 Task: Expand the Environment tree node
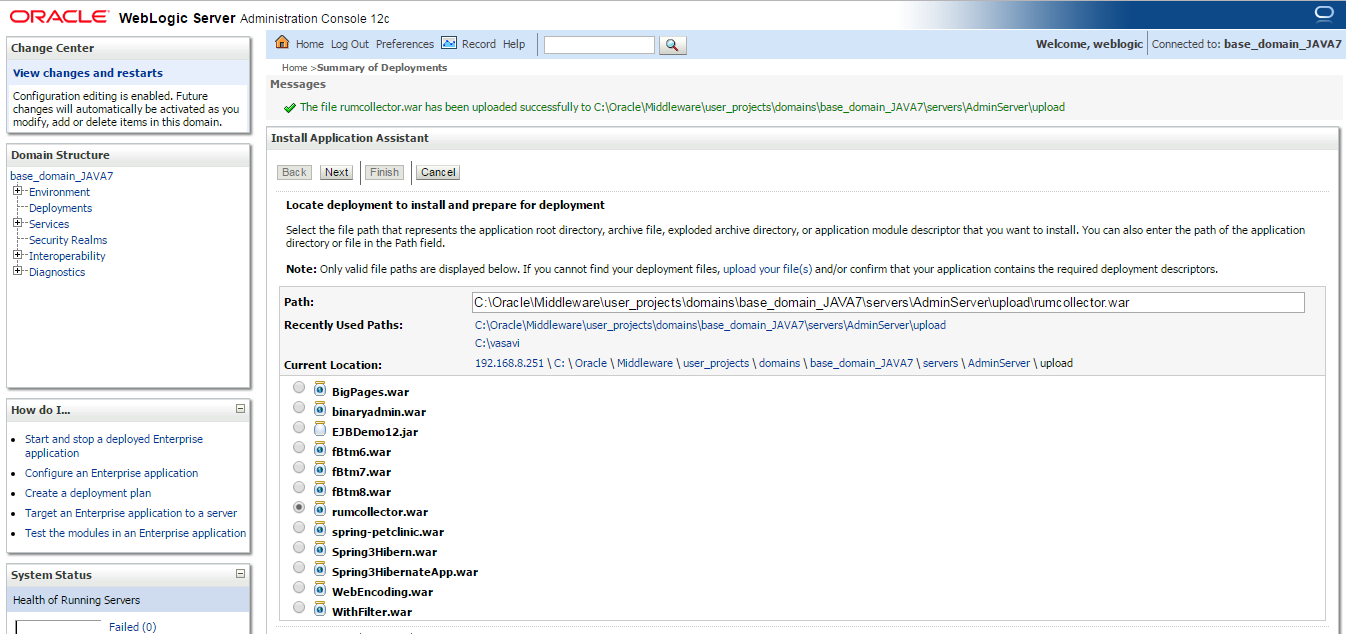(x=18, y=191)
